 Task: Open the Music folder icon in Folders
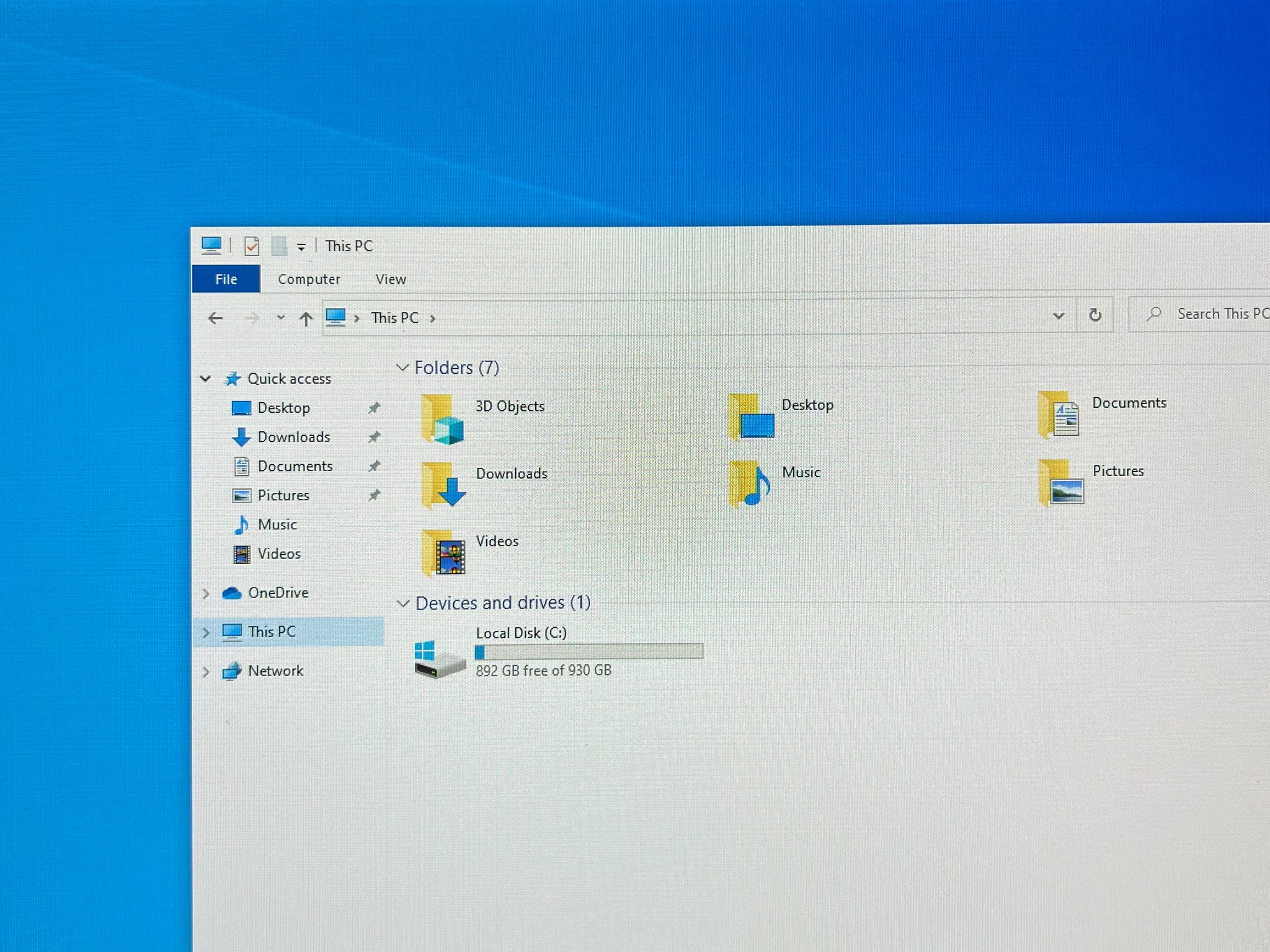pos(750,483)
